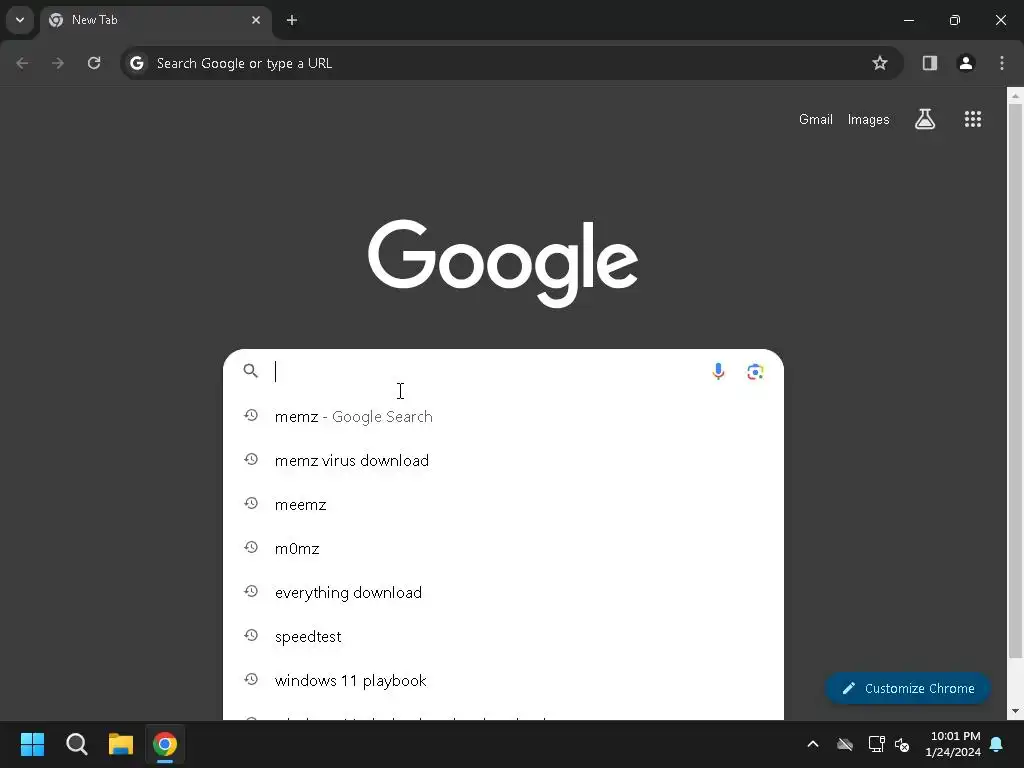
Task: Click scrollbar down arrow
Action: tap(1015, 711)
